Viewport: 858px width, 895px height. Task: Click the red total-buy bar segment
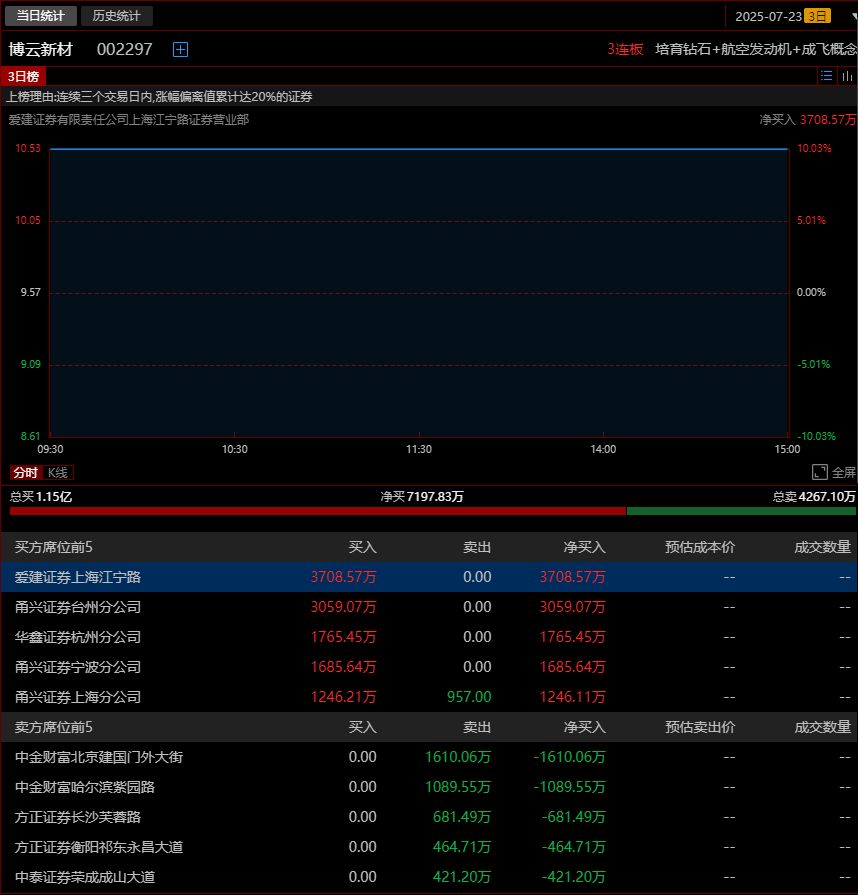[318, 511]
